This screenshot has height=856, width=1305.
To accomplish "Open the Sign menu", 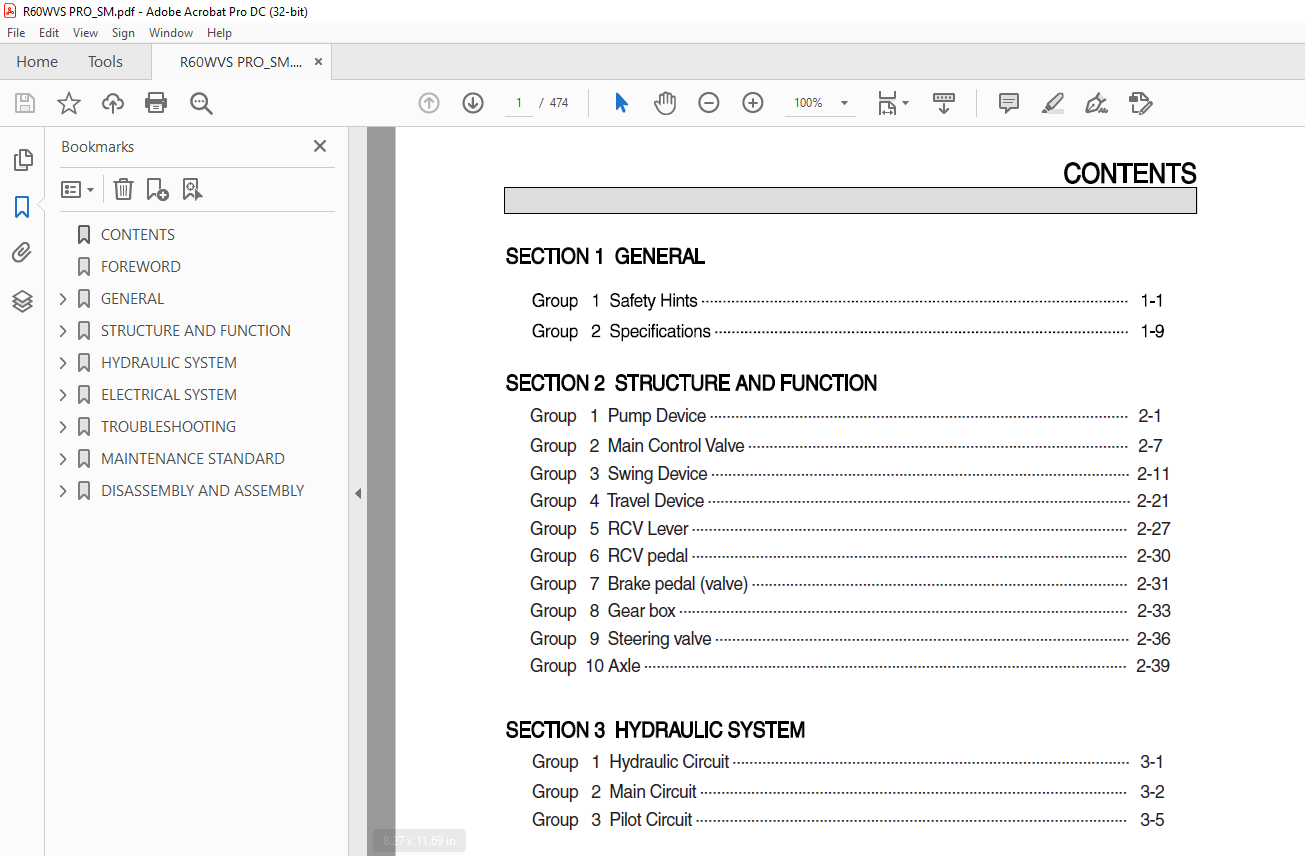I will (x=123, y=33).
